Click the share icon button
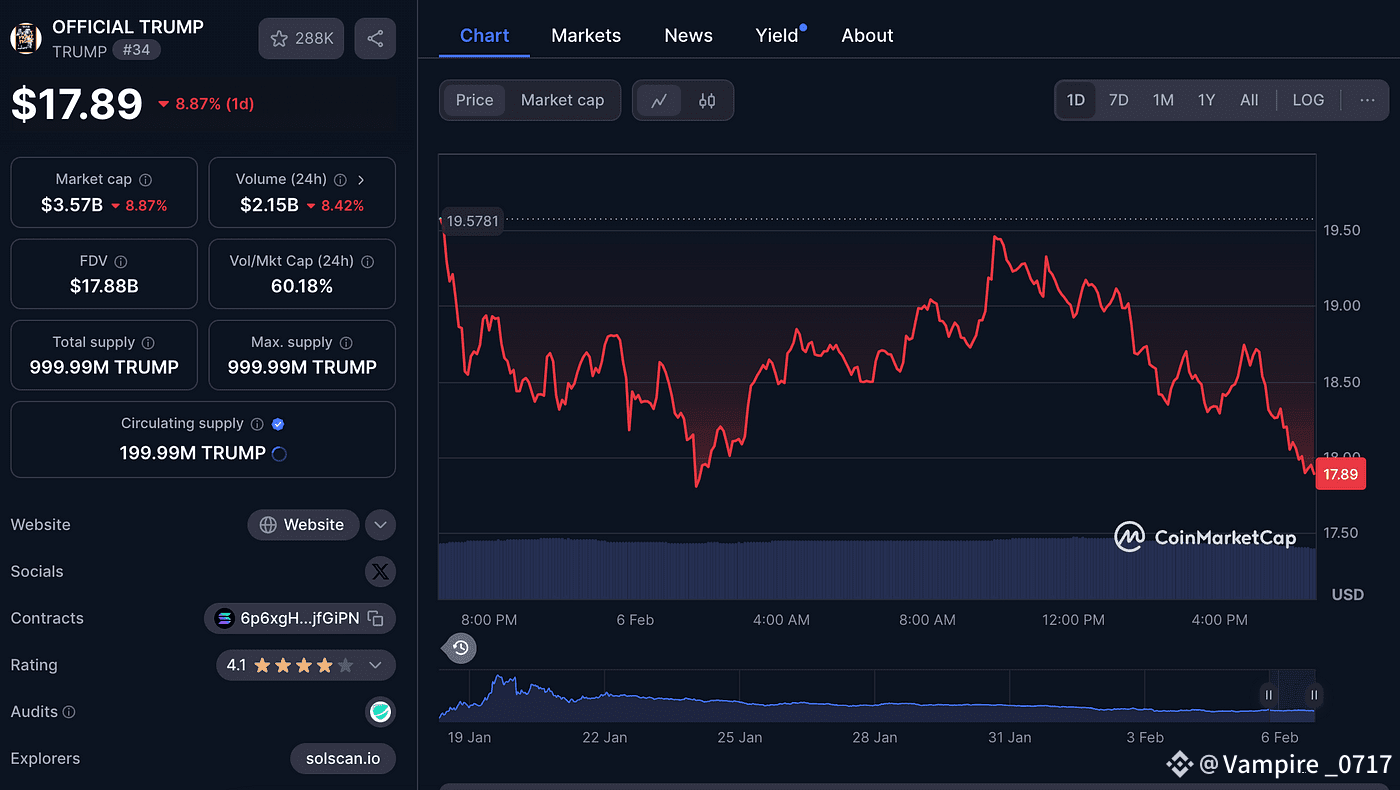 (375, 38)
